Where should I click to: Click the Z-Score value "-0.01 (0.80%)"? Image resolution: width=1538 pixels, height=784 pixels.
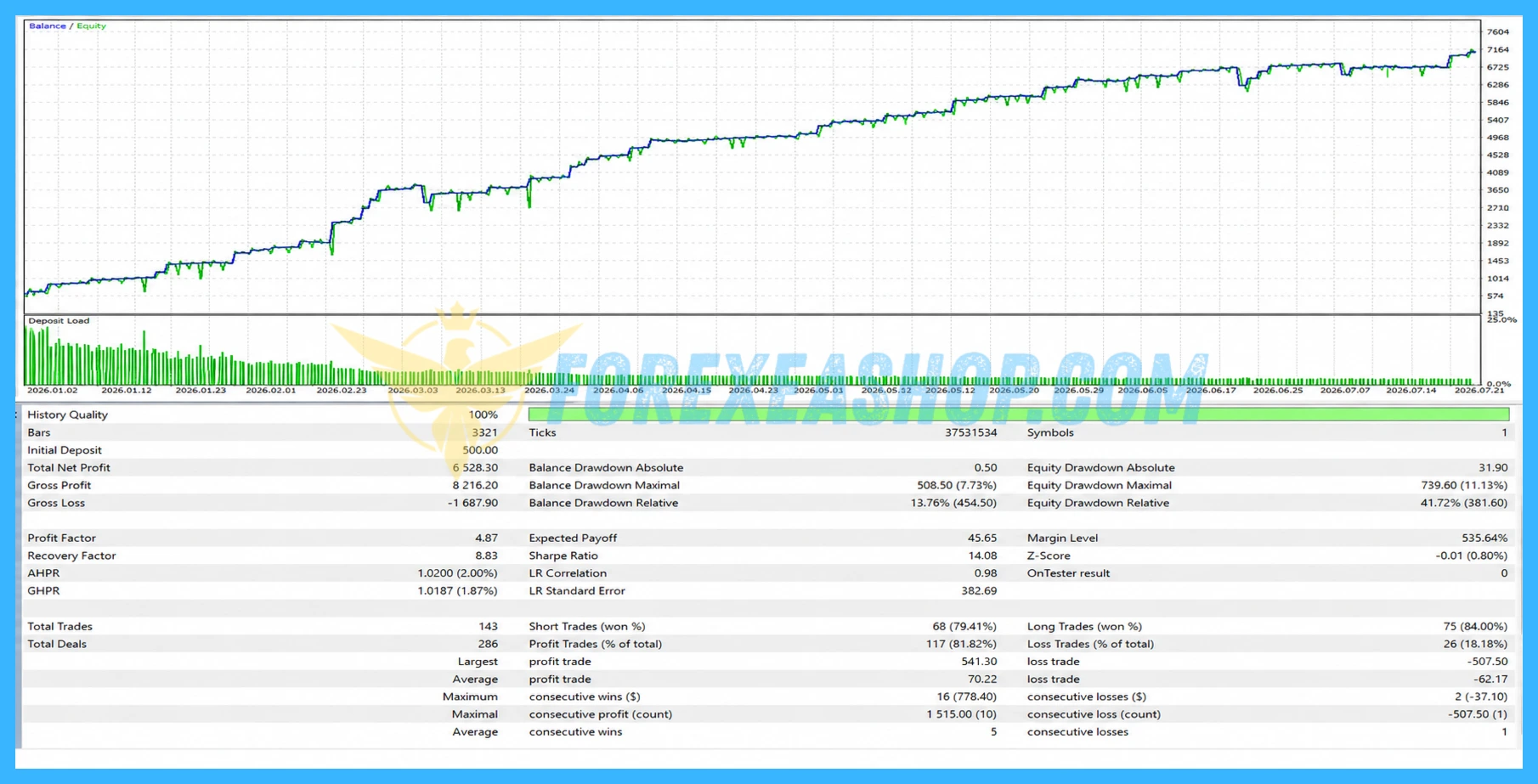tap(1471, 556)
